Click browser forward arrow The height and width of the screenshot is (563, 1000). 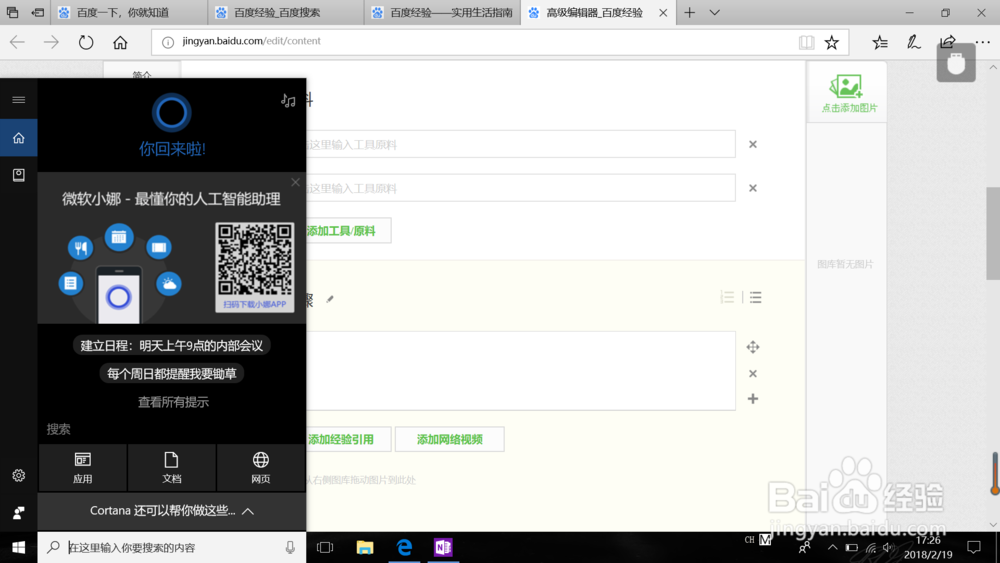51,42
